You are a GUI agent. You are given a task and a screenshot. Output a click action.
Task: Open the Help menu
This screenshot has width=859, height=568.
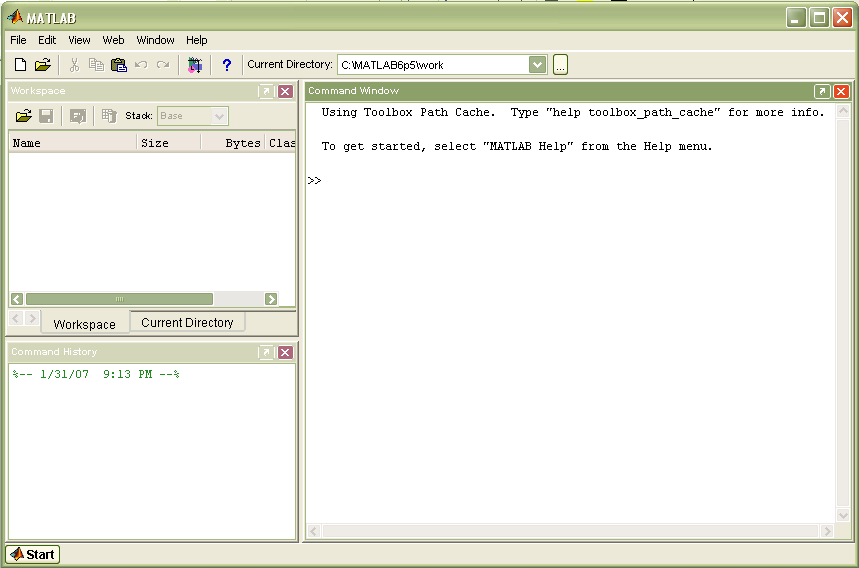click(x=196, y=40)
